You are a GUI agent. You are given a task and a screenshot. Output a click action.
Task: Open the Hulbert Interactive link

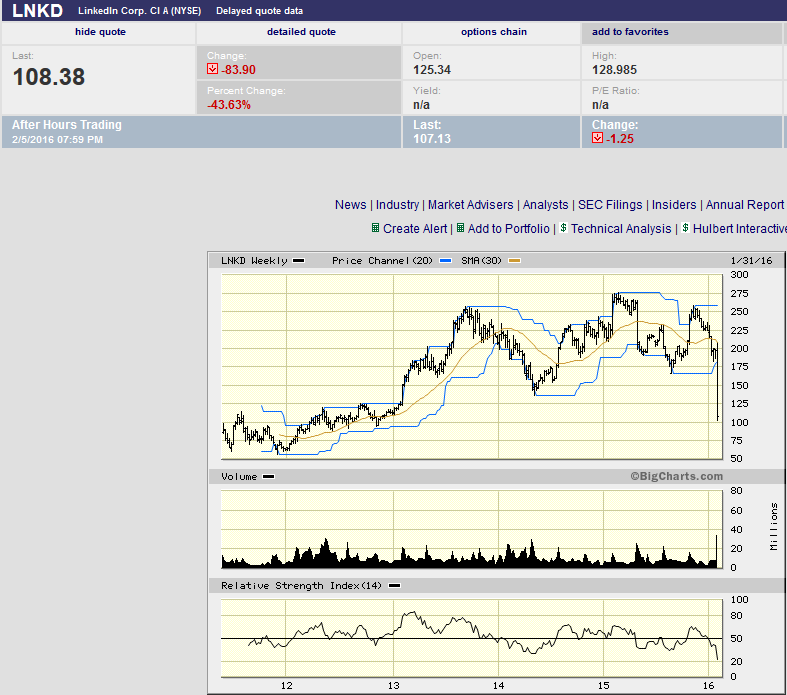[x=739, y=228]
